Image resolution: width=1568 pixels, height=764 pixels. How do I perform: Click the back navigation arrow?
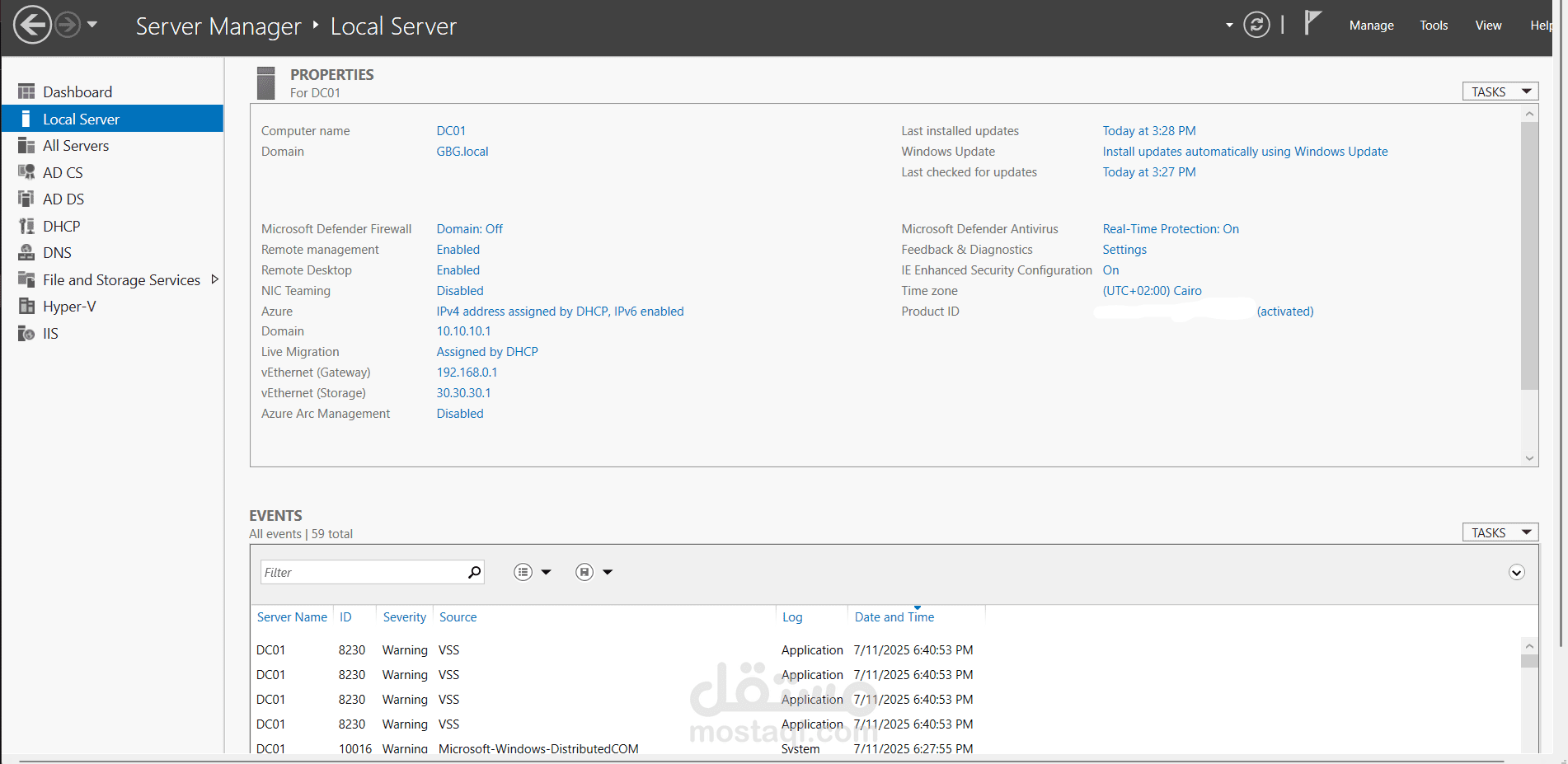coord(32,25)
